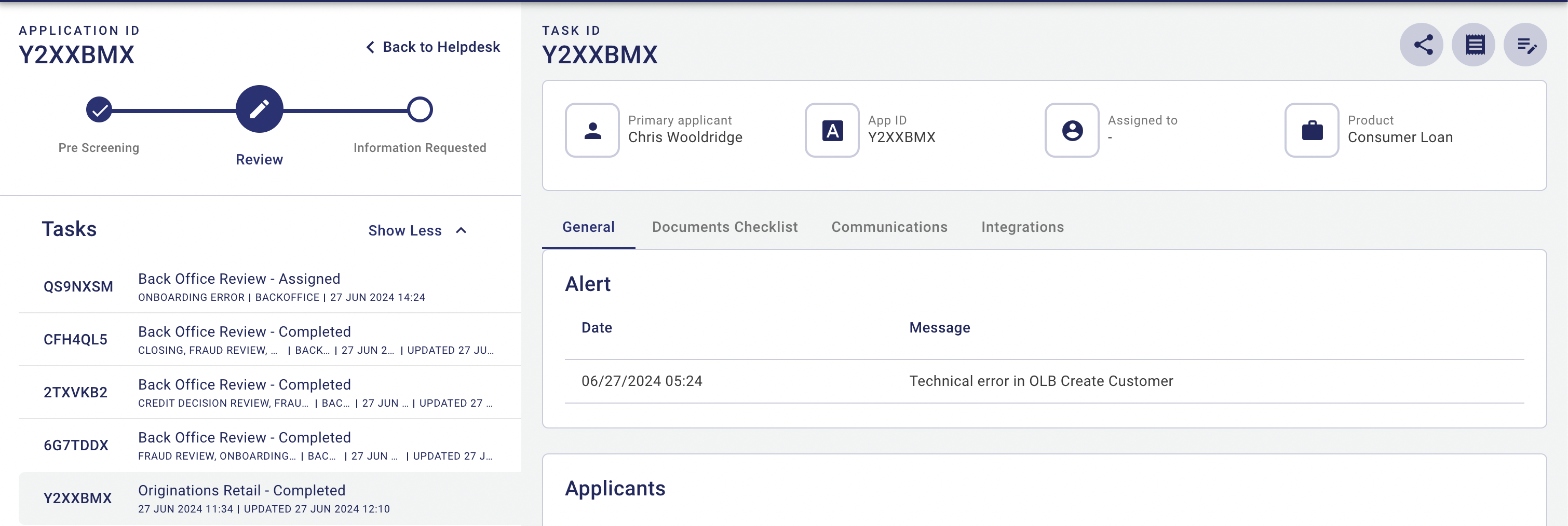The width and height of the screenshot is (1568, 526).
Task: Open task QS9NXSM Back Office Review
Action: 269,286
